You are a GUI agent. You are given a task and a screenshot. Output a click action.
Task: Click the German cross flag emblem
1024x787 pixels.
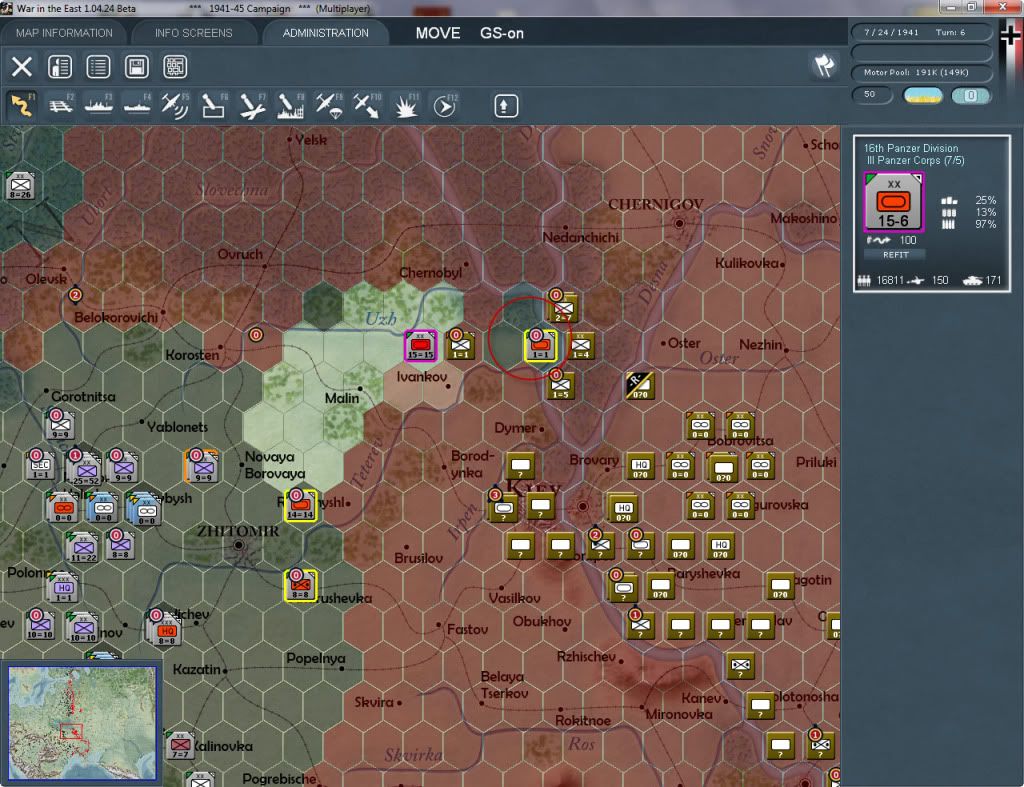(x=1010, y=35)
